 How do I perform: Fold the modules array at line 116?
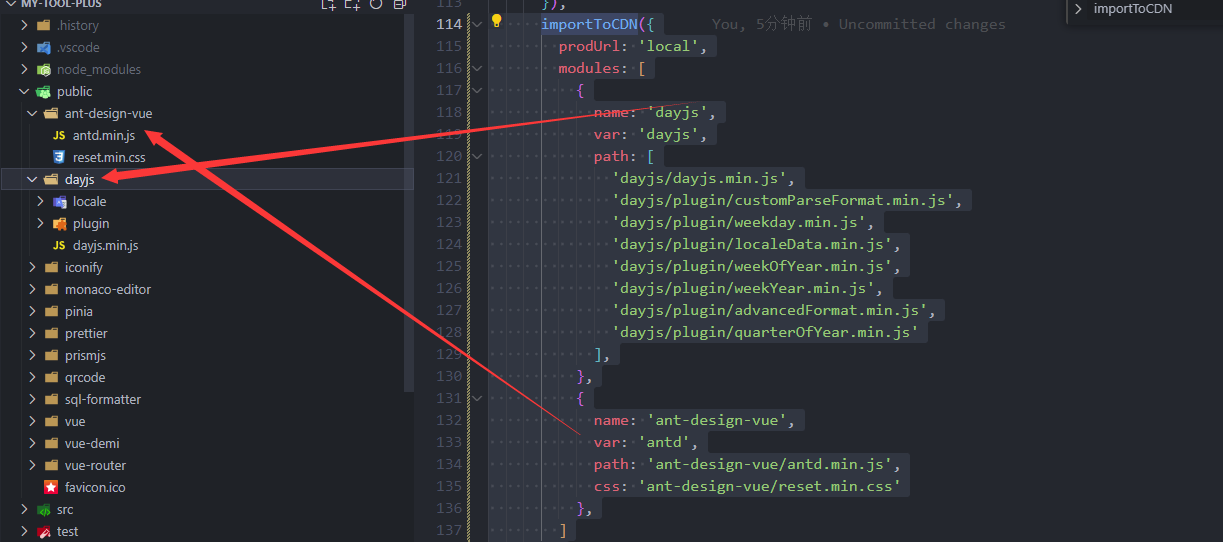tap(476, 68)
